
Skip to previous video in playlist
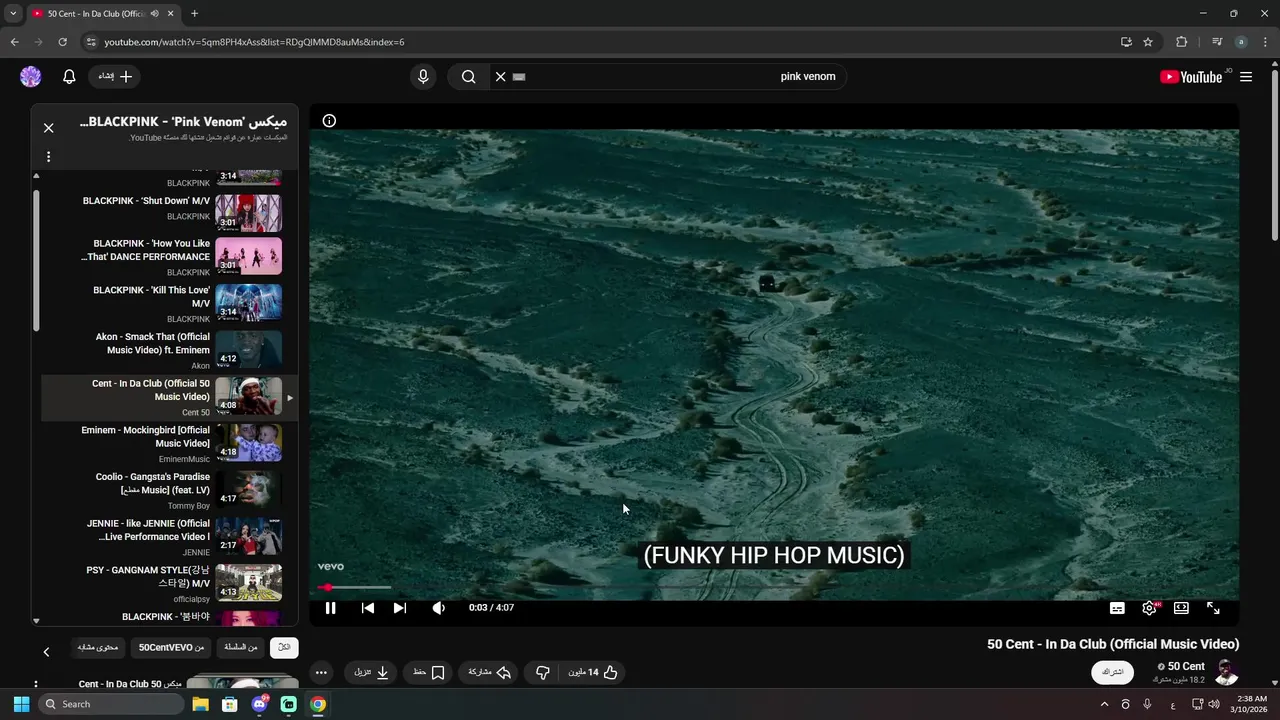click(x=368, y=608)
